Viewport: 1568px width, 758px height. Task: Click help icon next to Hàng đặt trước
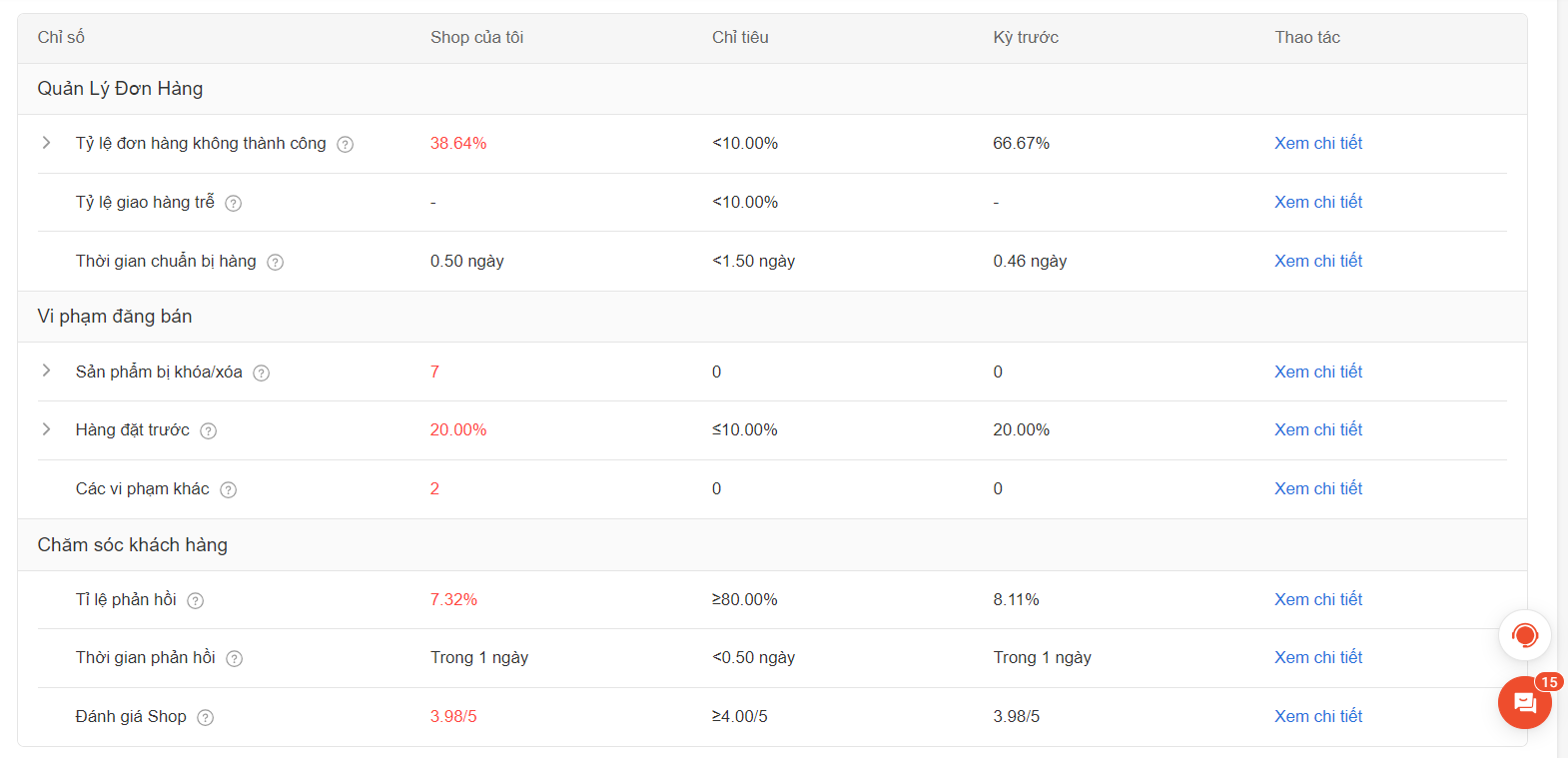click(209, 431)
